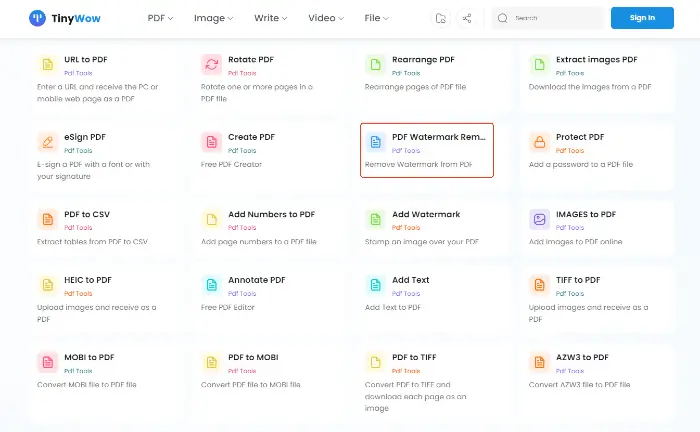700x432 pixels.
Task: Expand the PDF menu dropdown
Action: coord(160,18)
